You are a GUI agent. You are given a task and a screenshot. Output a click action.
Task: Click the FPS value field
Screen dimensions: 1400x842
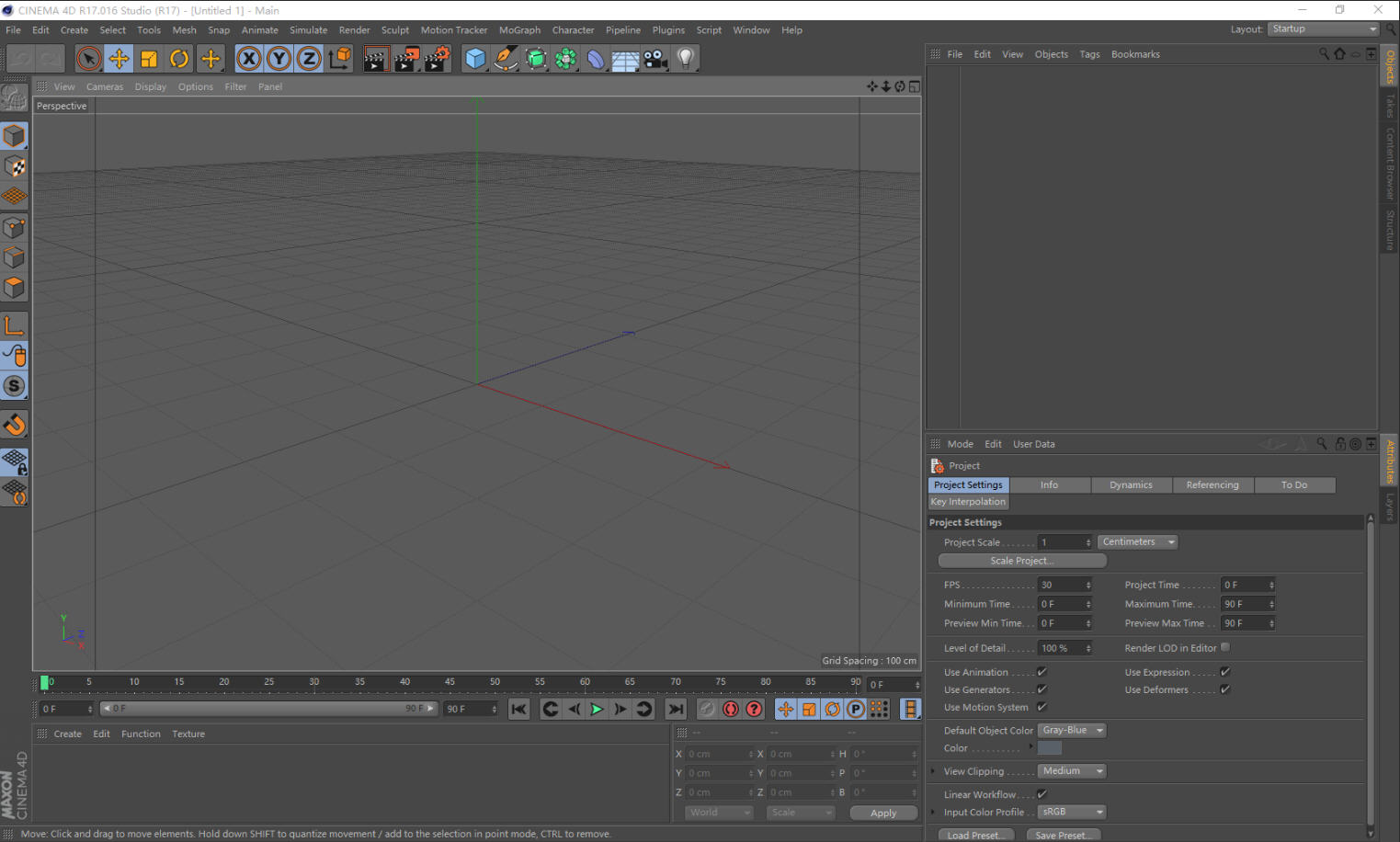click(1064, 586)
